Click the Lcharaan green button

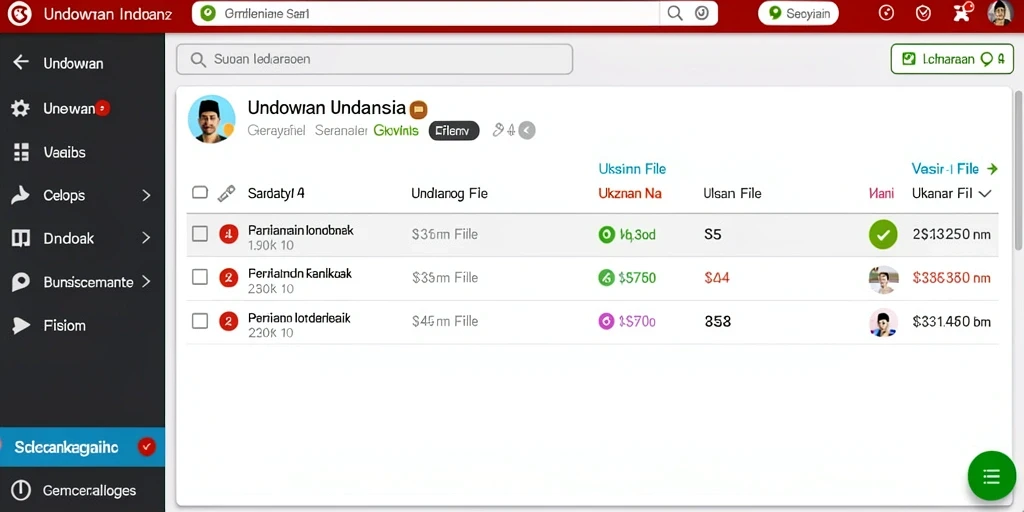point(952,59)
